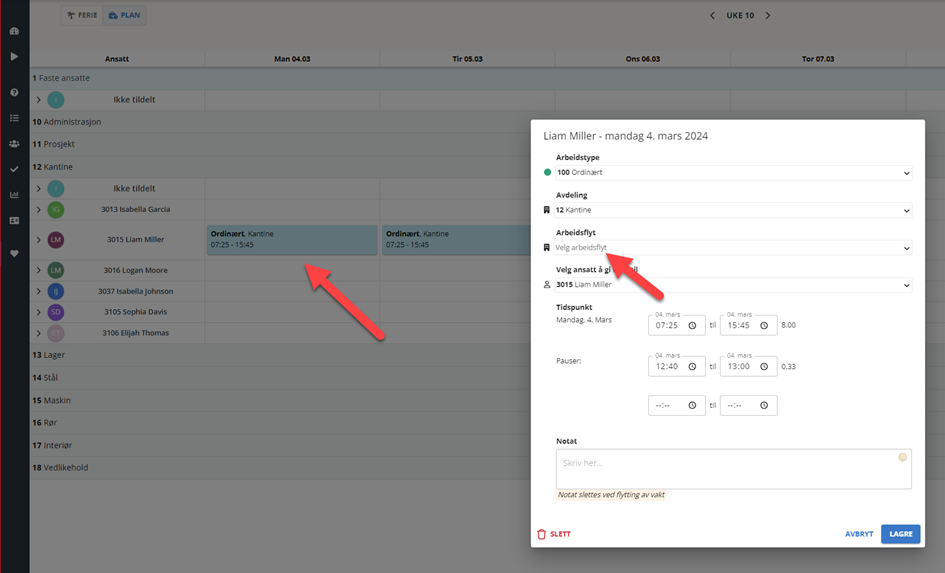The height and width of the screenshot is (573, 945).
Task: Click clock icon in 15:45 end time
Action: tap(764, 325)
